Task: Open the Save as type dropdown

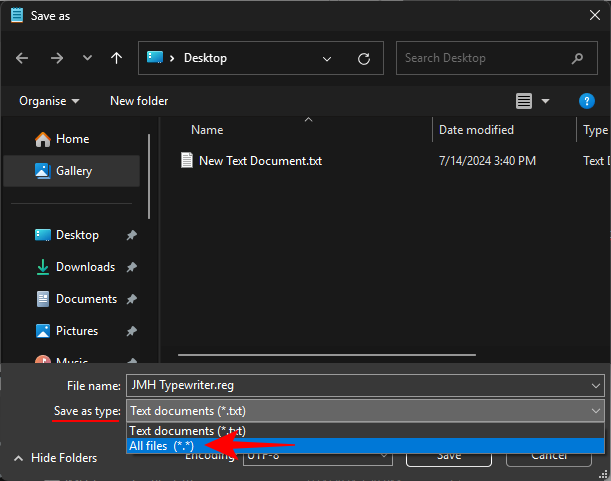Action: 597,411
